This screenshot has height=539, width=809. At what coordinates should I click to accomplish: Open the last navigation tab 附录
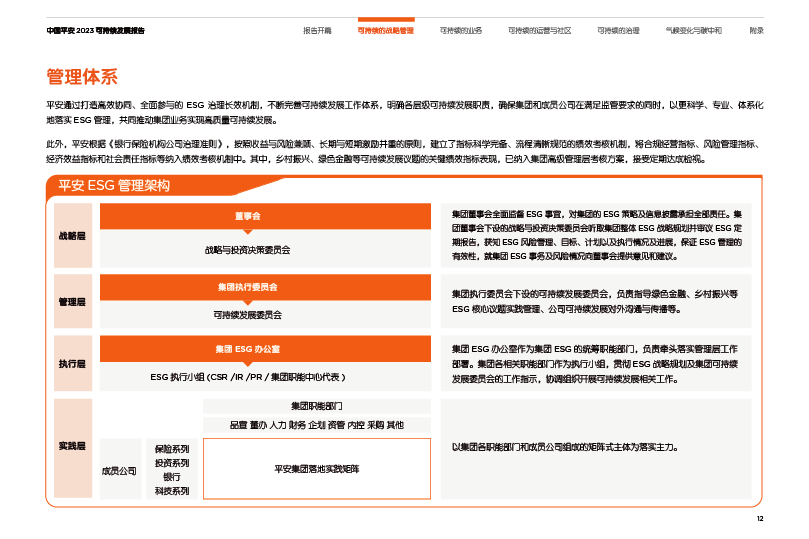[757, 31]
